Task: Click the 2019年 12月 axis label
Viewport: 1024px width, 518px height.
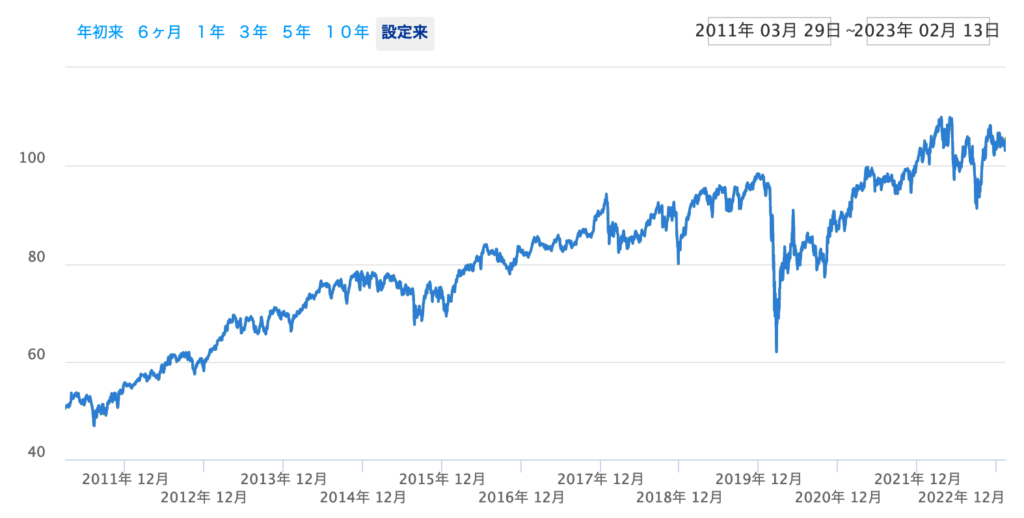Action: [758, 479]
